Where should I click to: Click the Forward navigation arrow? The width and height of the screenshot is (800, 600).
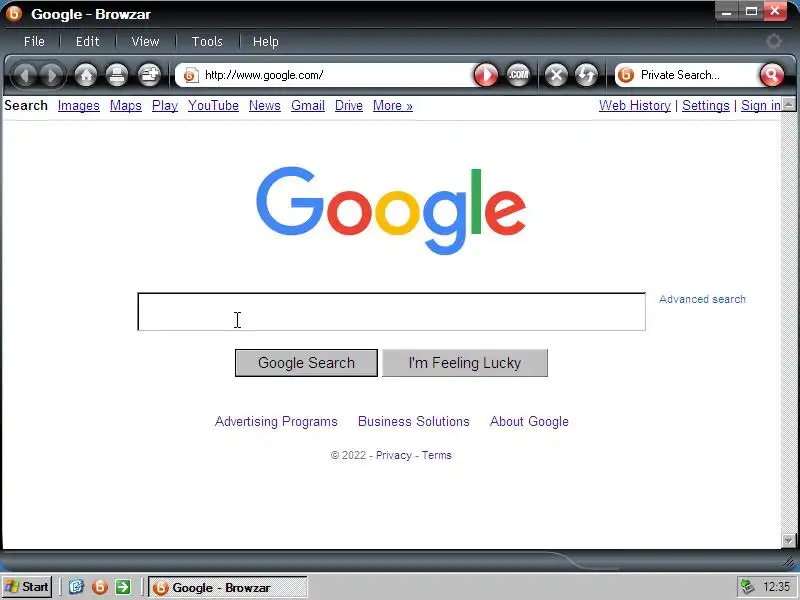tap(52, 76)
